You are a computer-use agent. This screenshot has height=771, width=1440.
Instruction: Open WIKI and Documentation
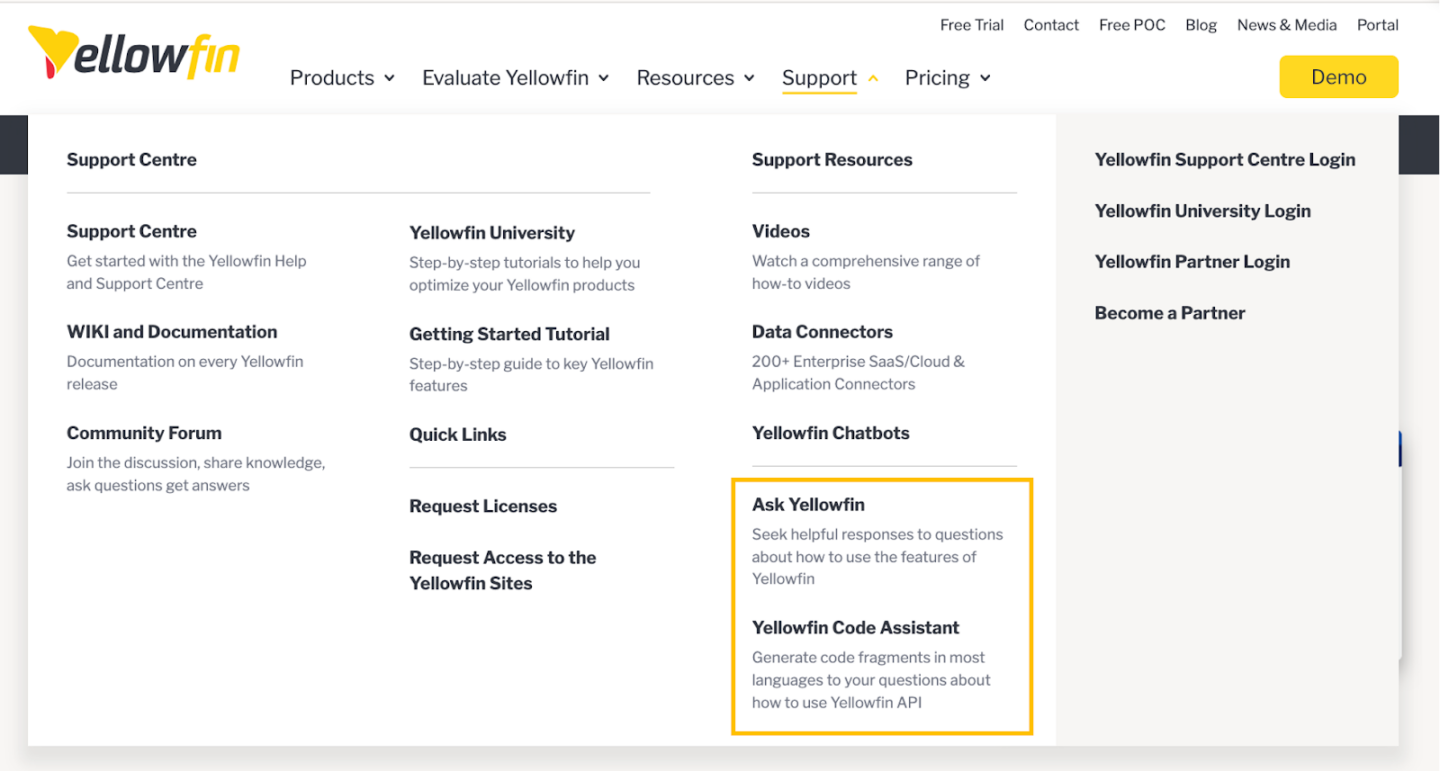(171, 331)
